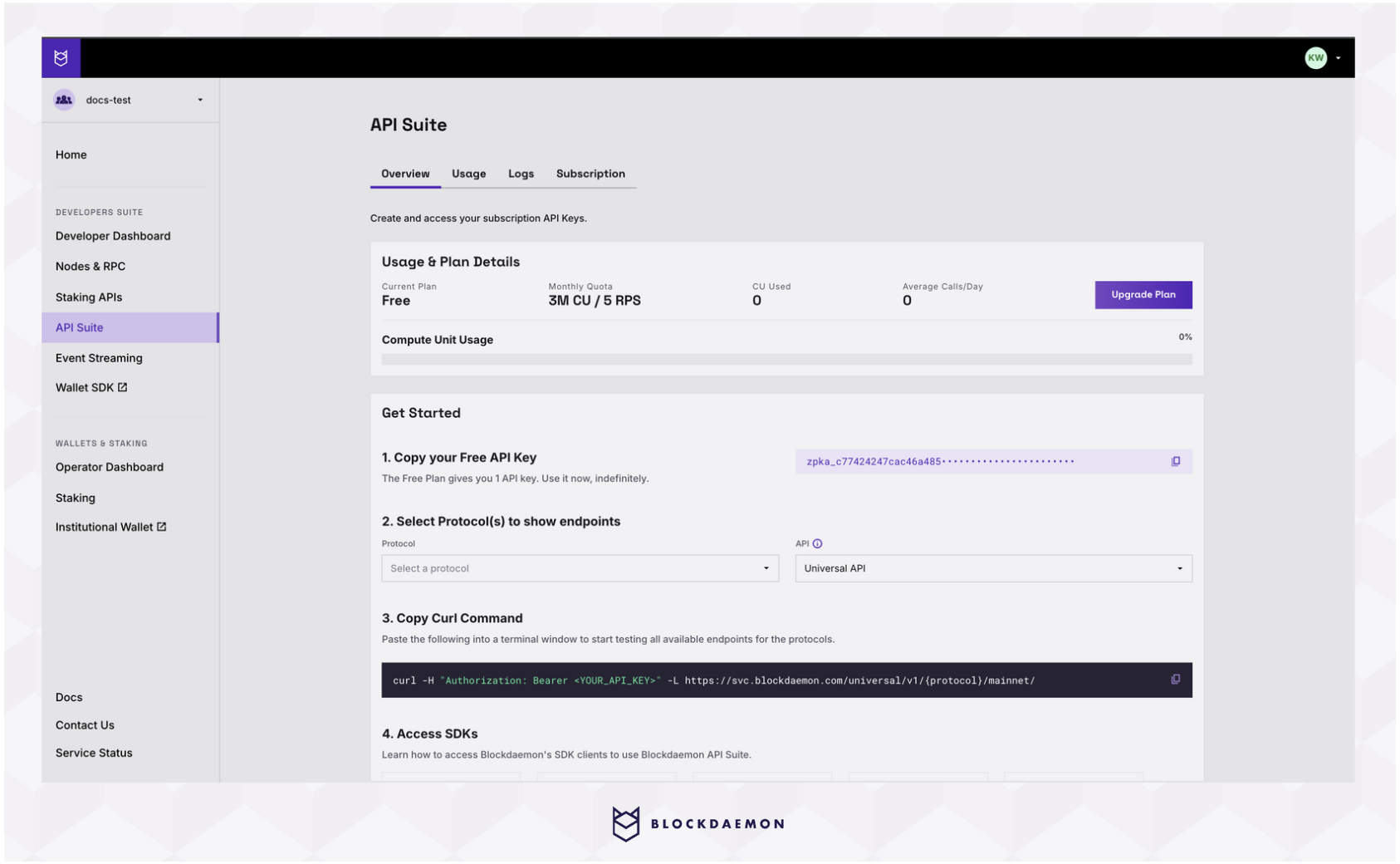1400x864 pixels.
Task: Open the Logs tab
Action: coord(521,174)
